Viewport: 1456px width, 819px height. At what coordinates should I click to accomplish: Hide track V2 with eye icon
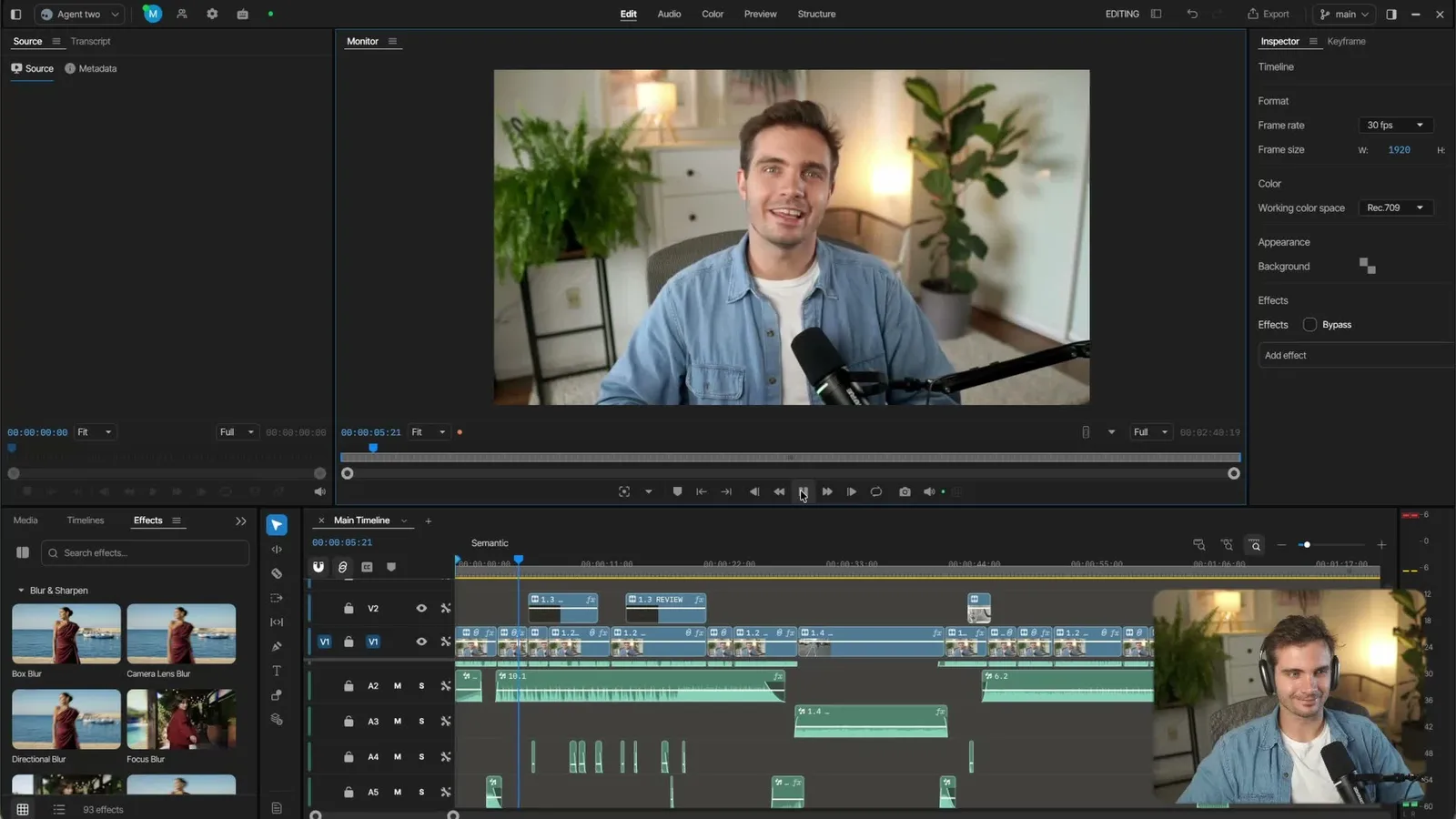[x=421, y=608]
